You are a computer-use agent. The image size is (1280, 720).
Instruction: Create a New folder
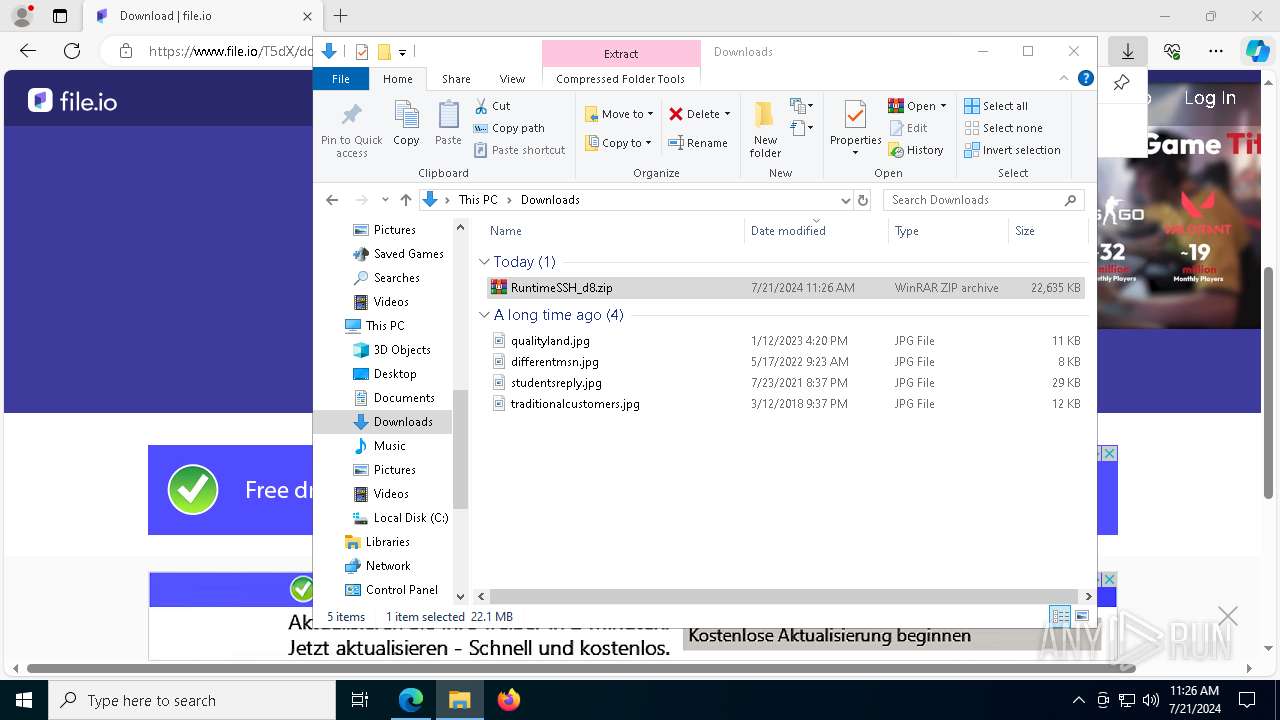[x=765, y=128]
